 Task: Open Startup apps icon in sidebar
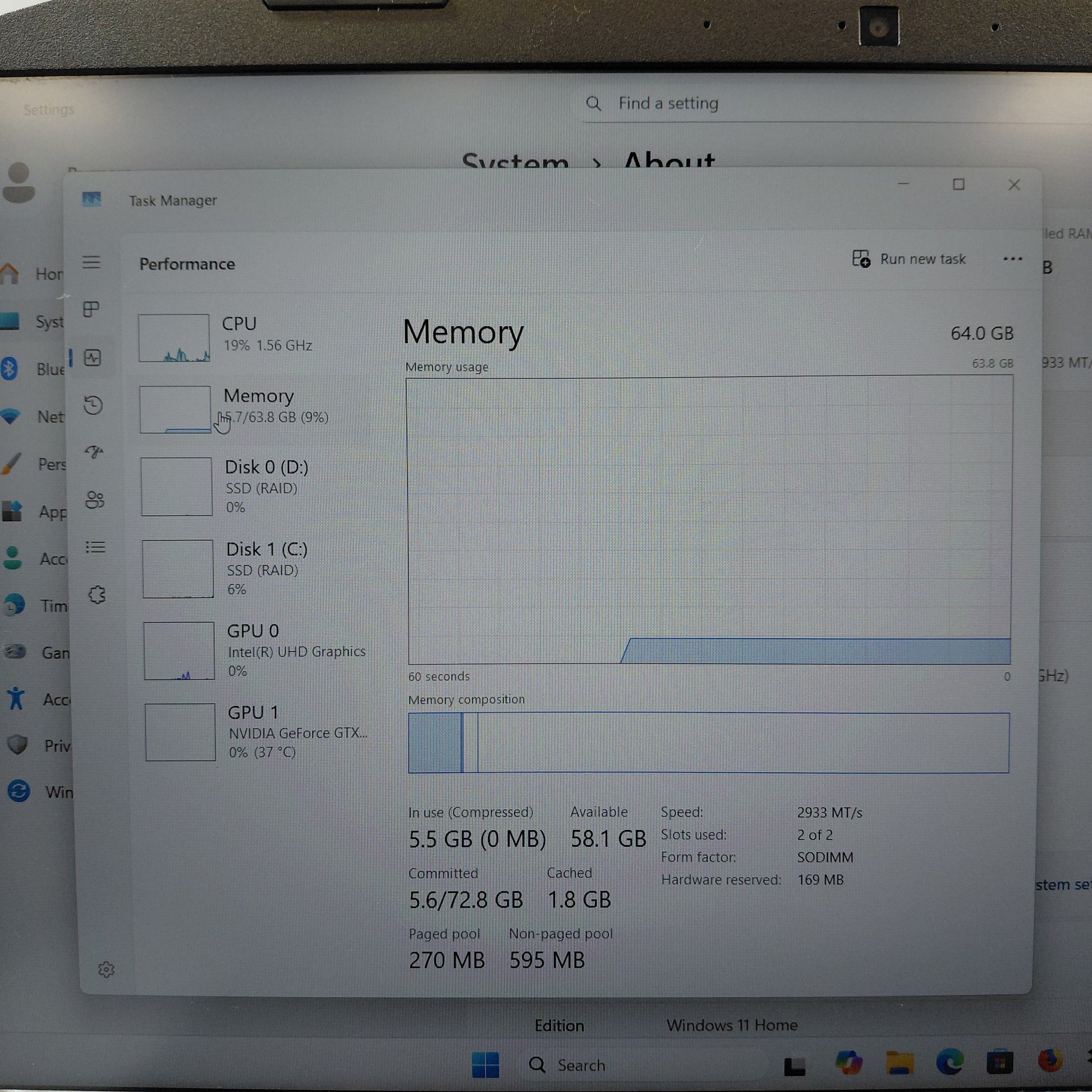(94, 452)
